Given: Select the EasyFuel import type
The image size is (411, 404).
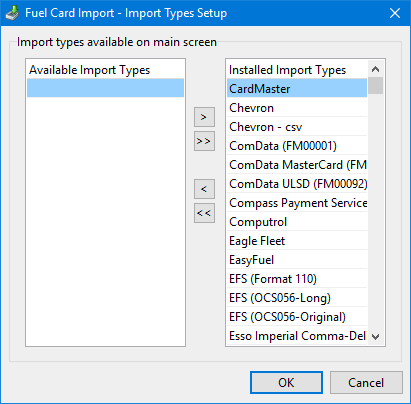Looking at the screenshot, I should coord(297,260).
